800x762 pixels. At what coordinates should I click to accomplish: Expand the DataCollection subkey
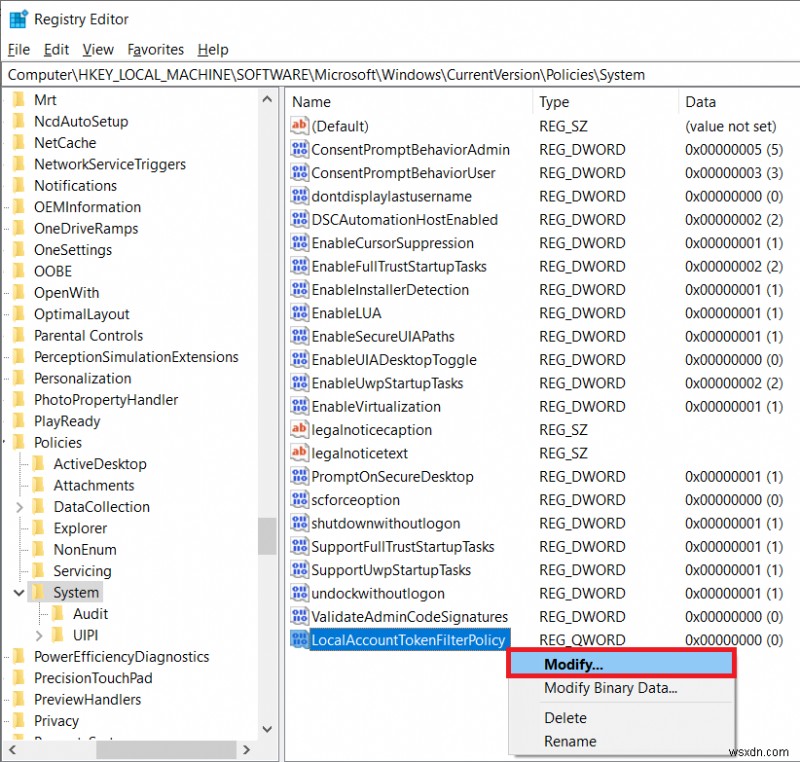[x=18, y=506]
